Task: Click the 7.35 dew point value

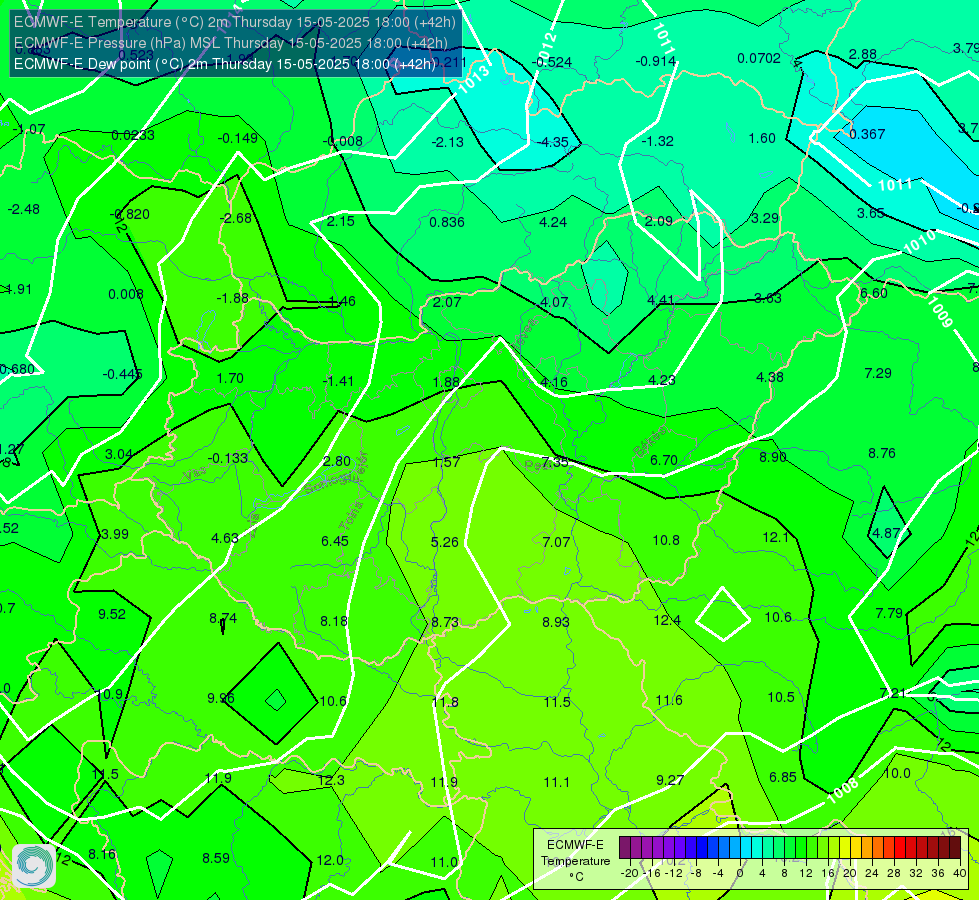Action: pyautogui.click(x=555, y=462)
